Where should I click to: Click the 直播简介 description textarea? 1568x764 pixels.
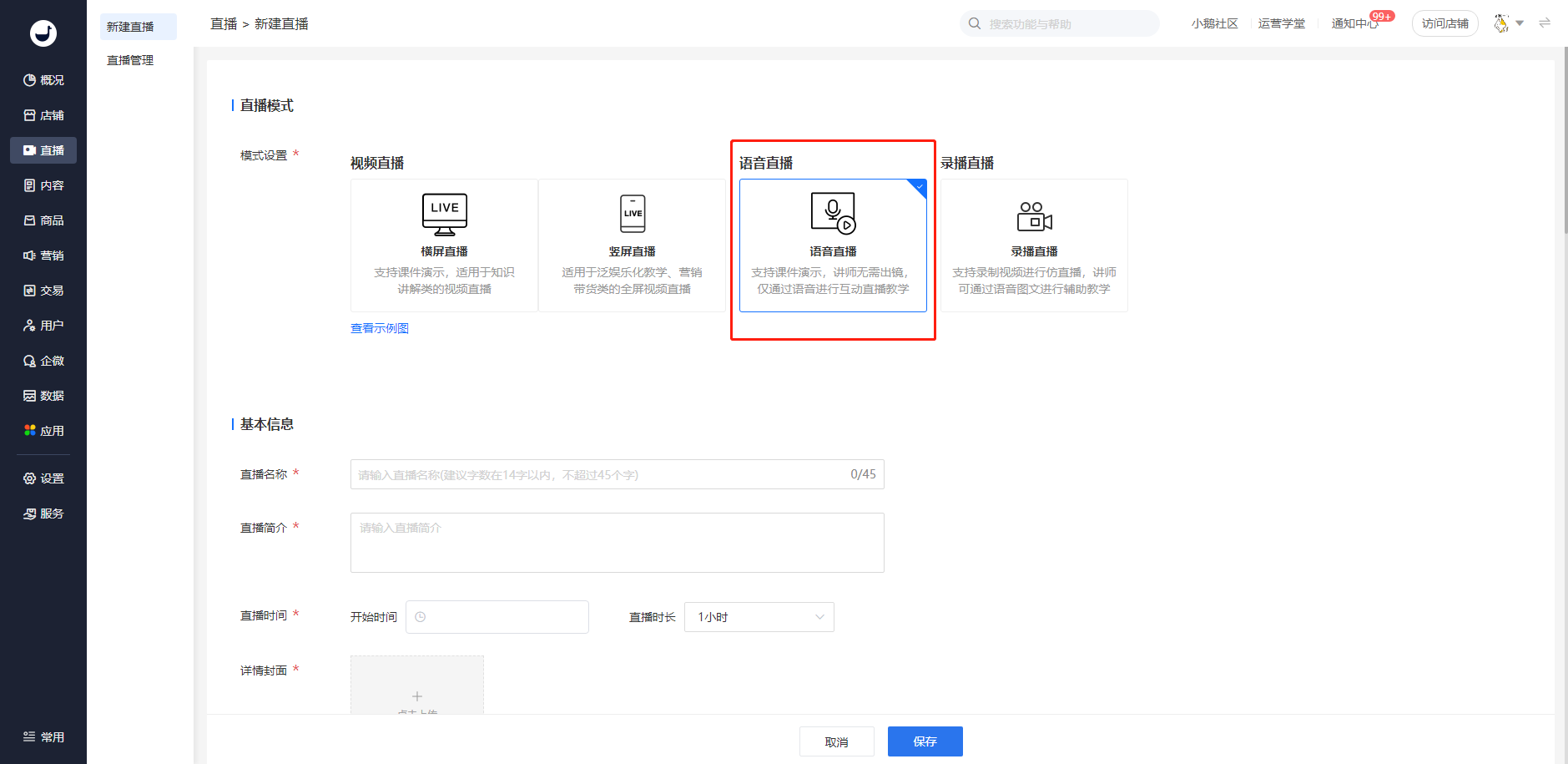tap(618, 543)
